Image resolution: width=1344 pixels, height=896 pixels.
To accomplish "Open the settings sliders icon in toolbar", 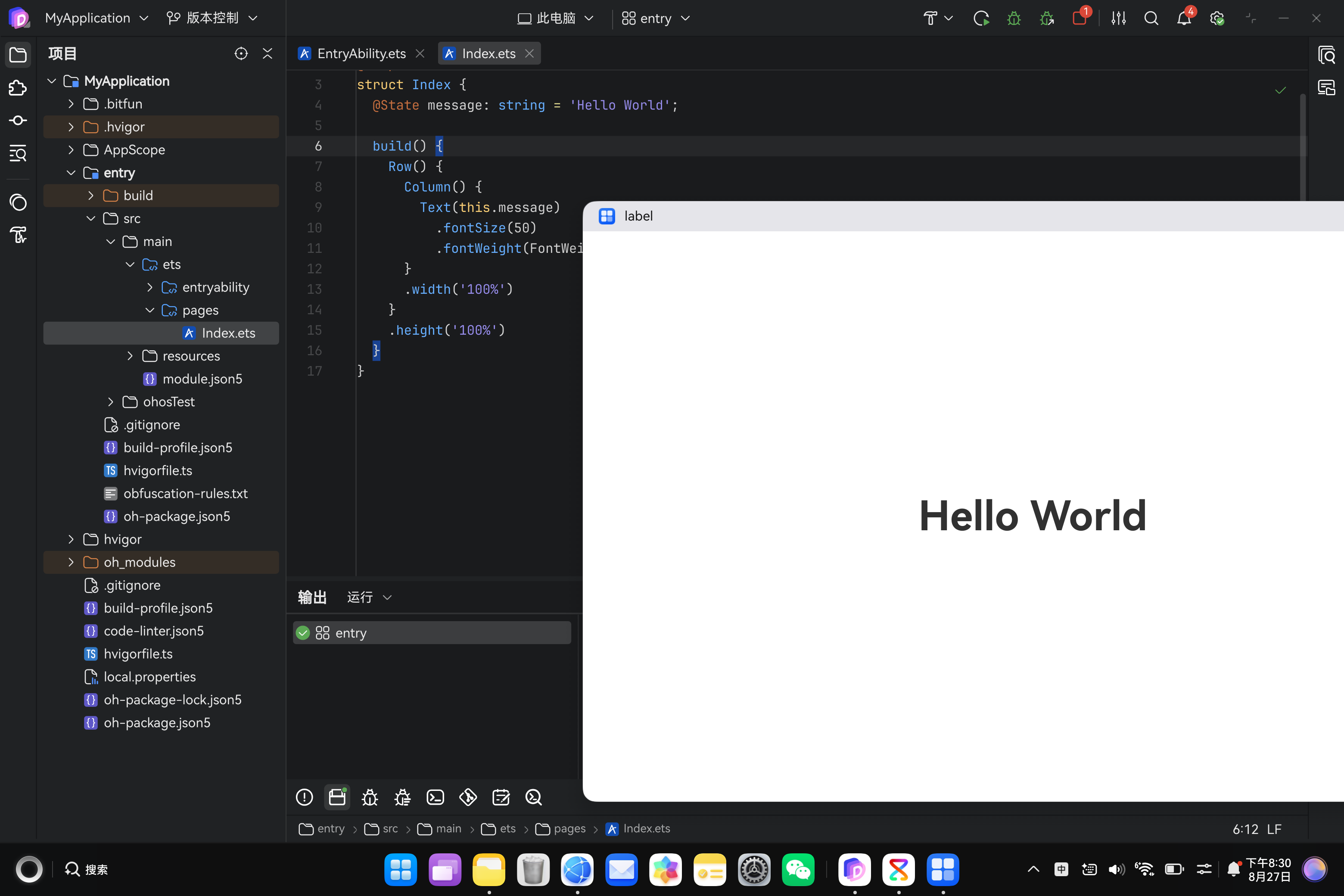I will [x=1118, y=18].
